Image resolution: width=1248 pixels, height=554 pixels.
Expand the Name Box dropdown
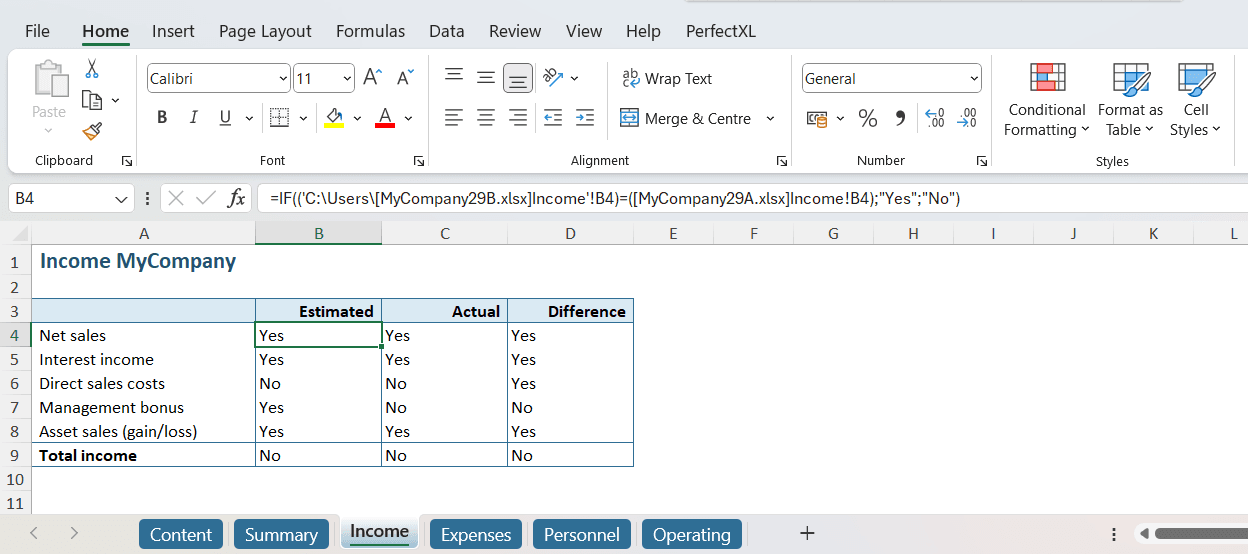122,199
